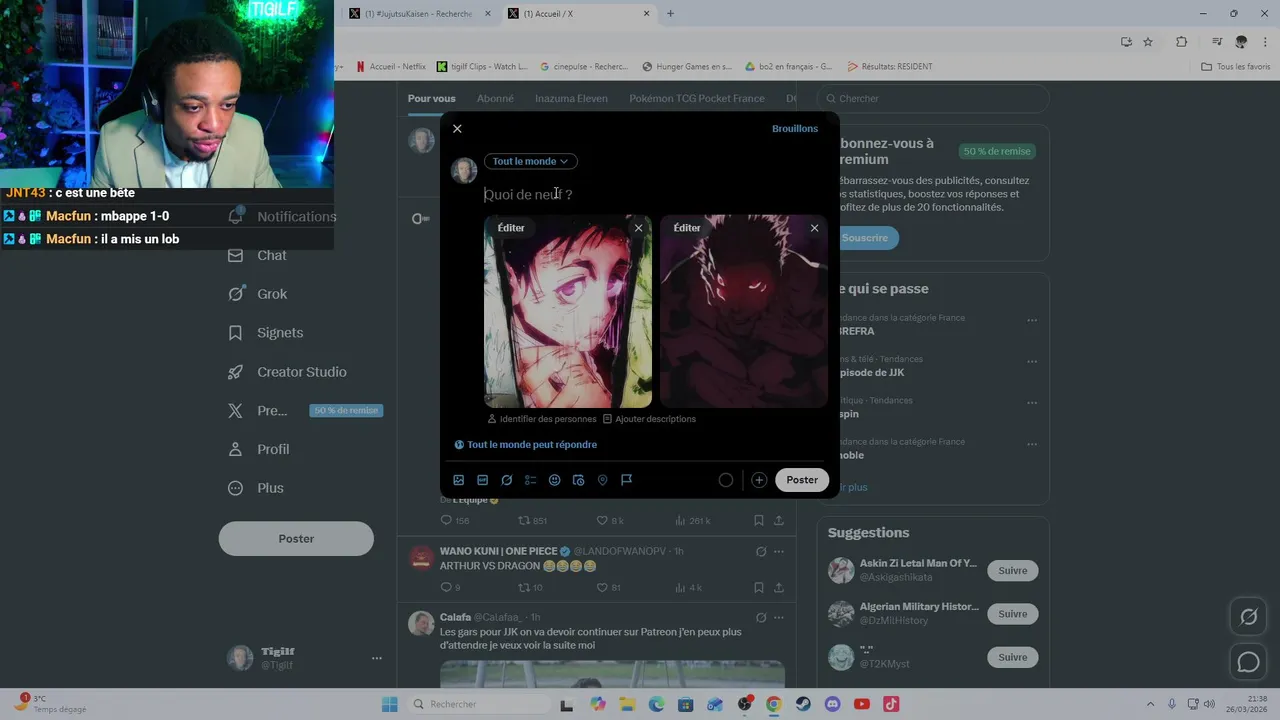Switch to '#JujutsuKaisen - Recherche' browser tab
The height and width of the screenshot is (720, 1280).
coord(420,14)
